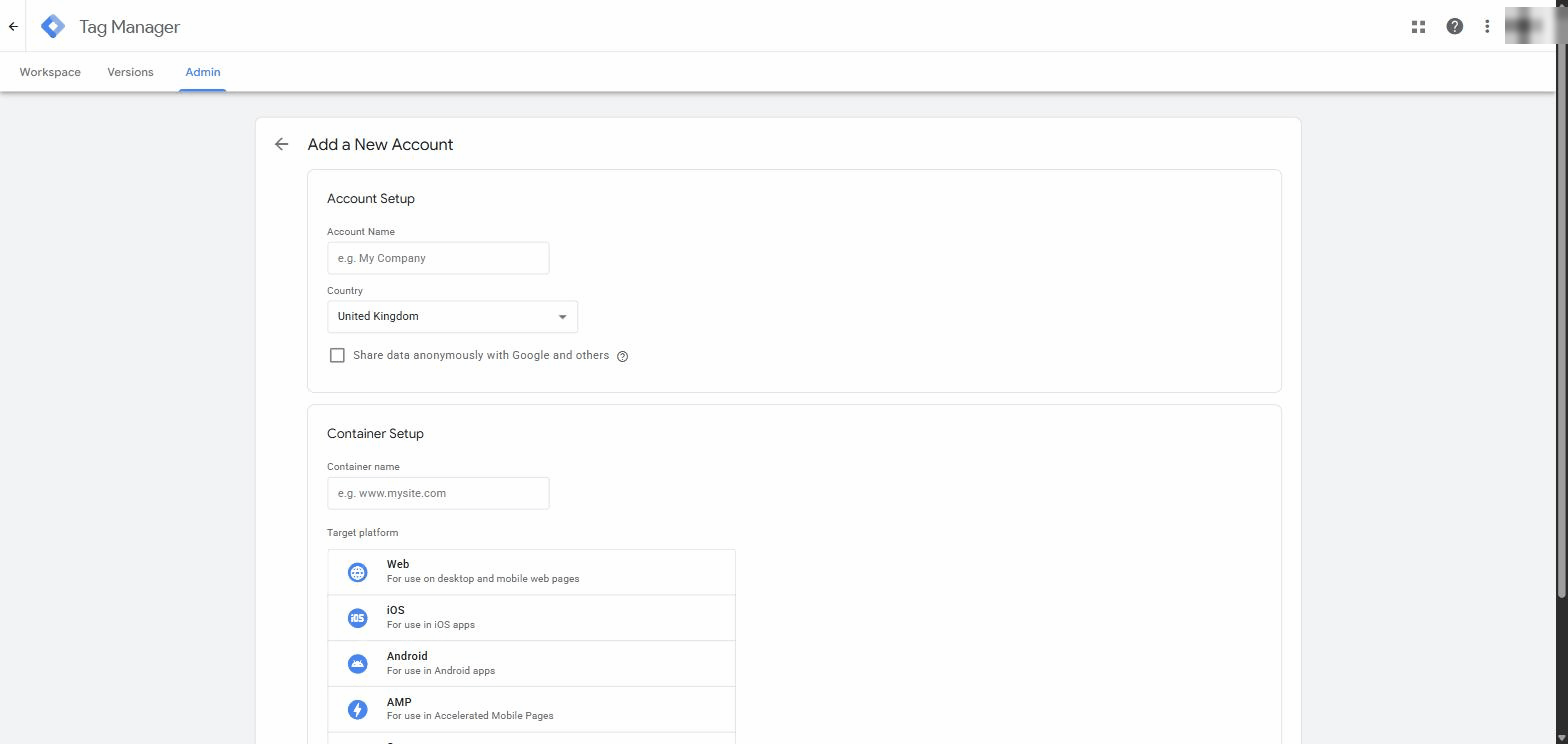This screenshot has width=1568, height=744.
Task: Click the Target platform label
Action: (362, 533)
